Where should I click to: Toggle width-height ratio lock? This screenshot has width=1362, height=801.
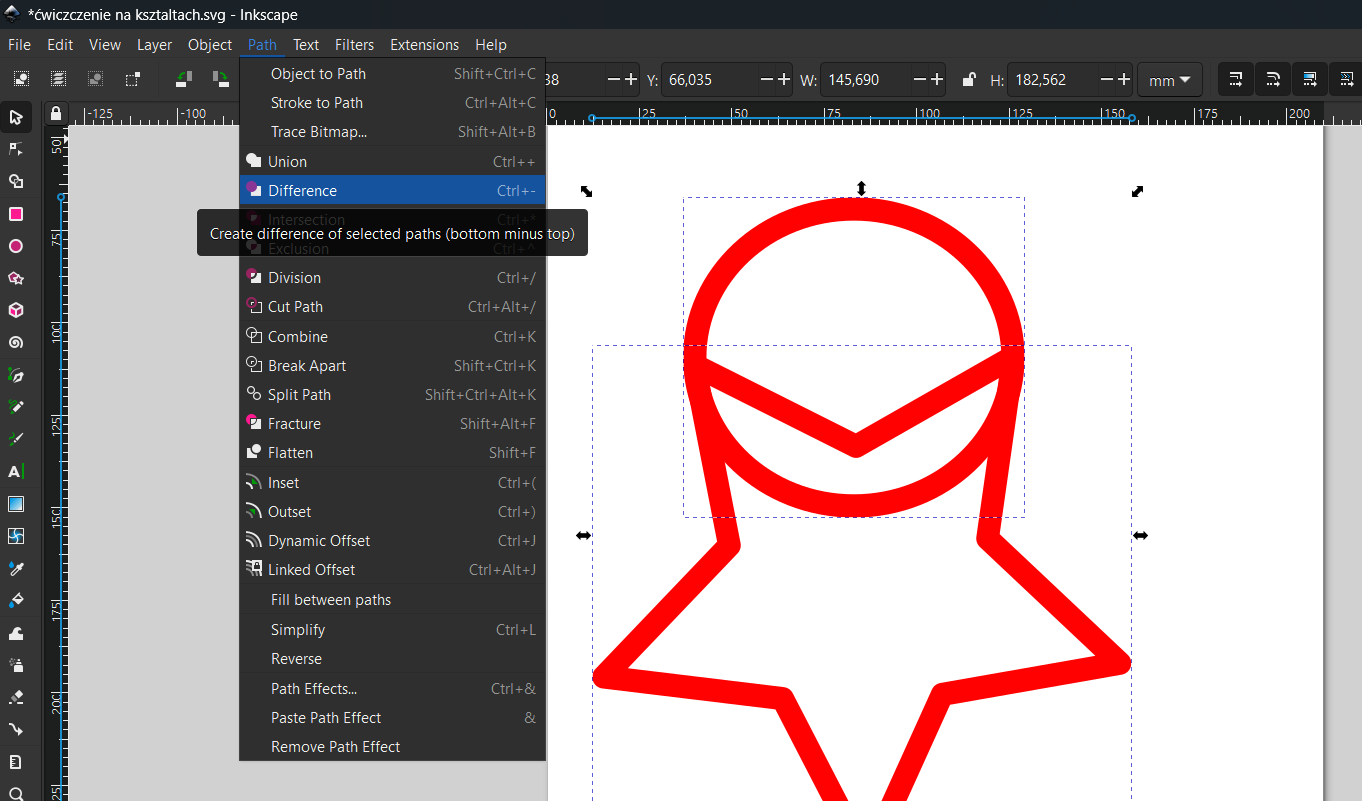(x=968, y=80)
